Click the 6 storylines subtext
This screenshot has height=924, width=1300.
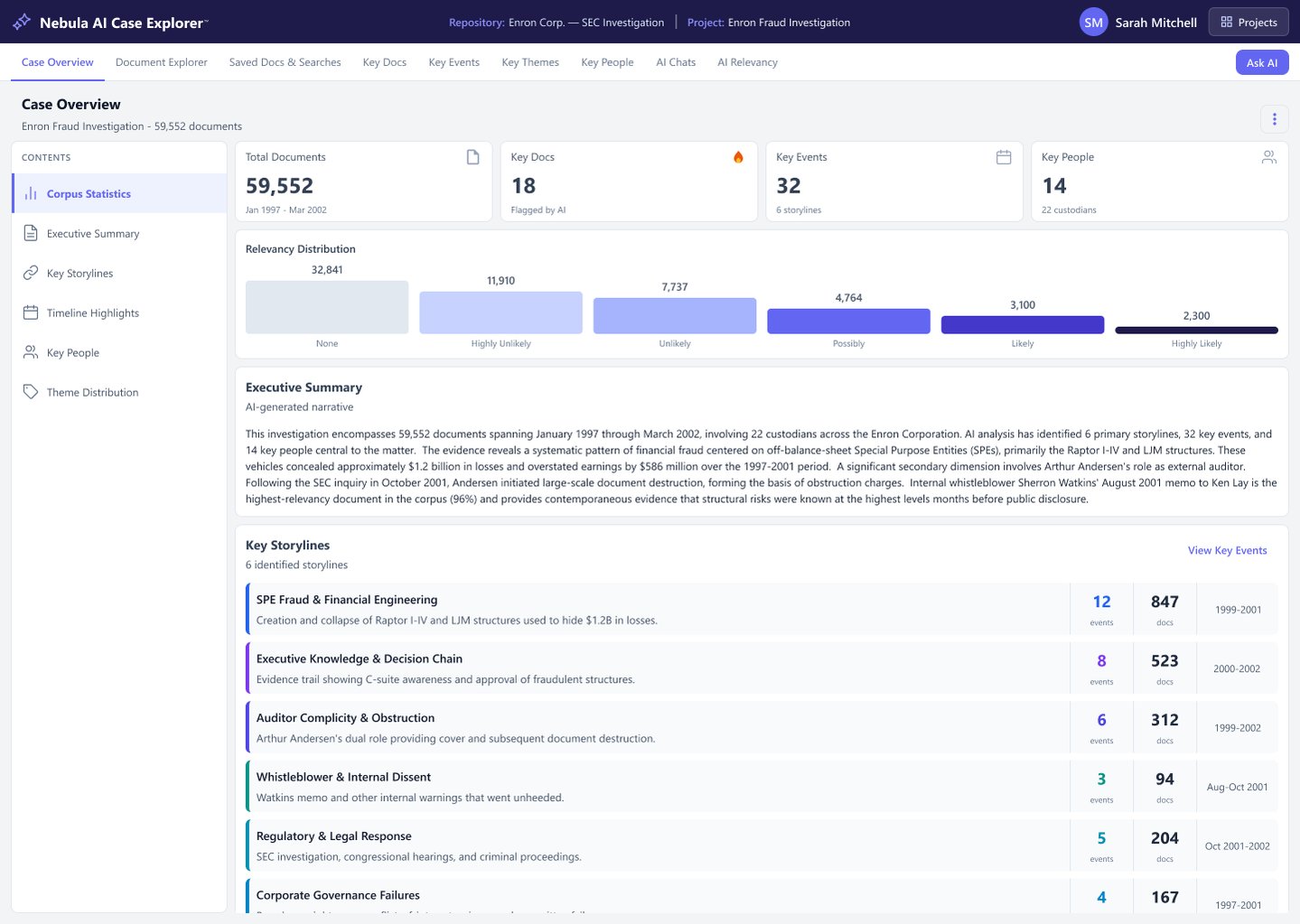pyautogui.click(x=799, y=210)
